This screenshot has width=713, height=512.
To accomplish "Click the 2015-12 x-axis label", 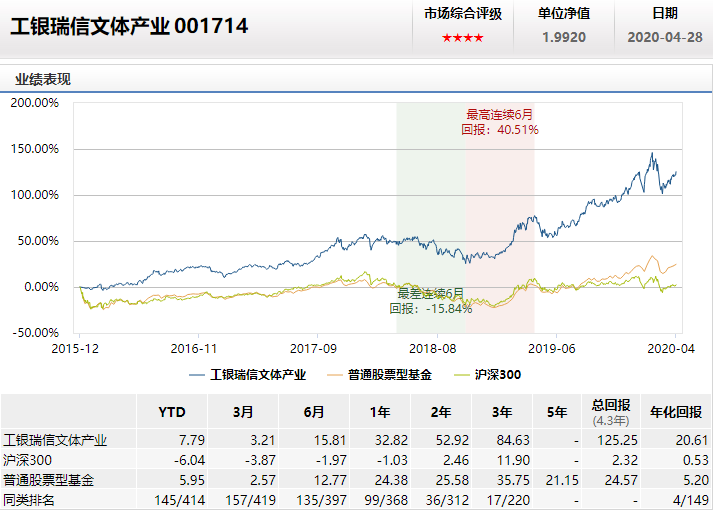I will click(75, 349).
